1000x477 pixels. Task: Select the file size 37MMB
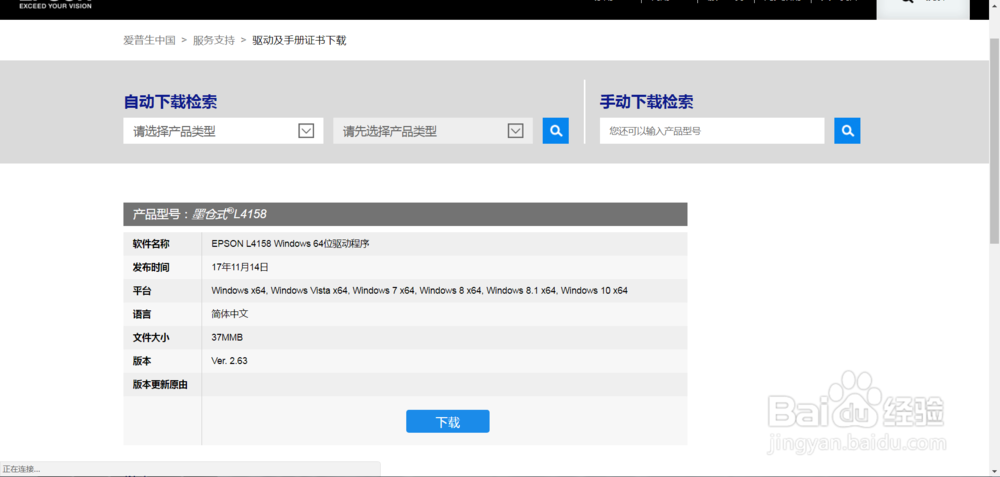[x=226, y=337]
